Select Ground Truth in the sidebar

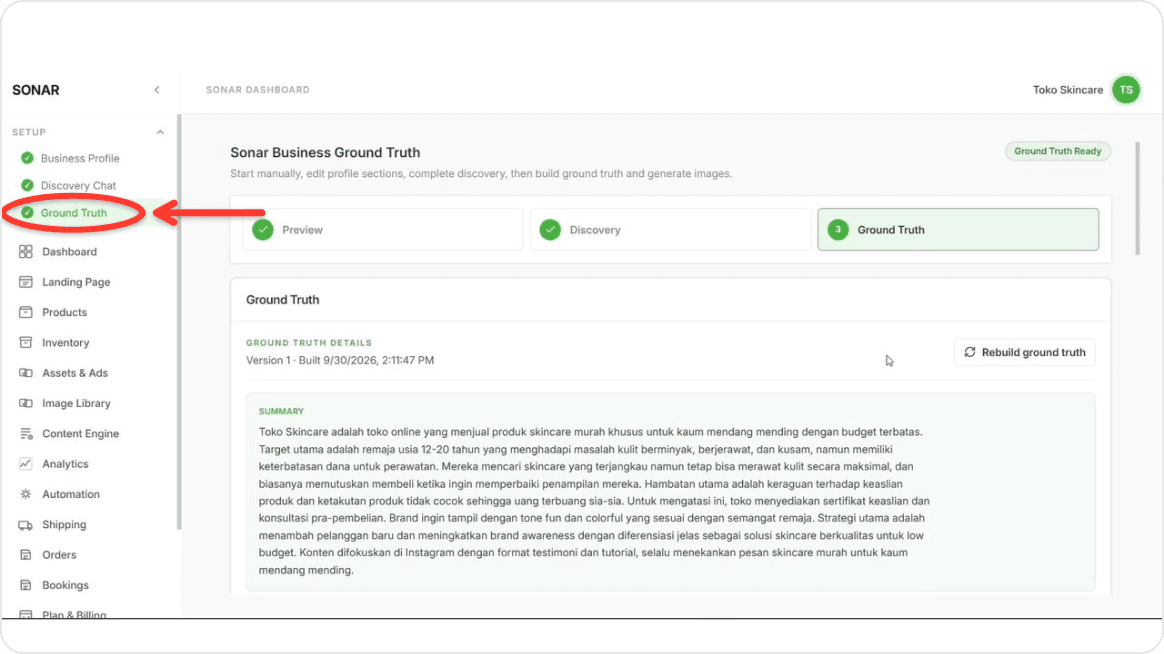pos(73,213)
